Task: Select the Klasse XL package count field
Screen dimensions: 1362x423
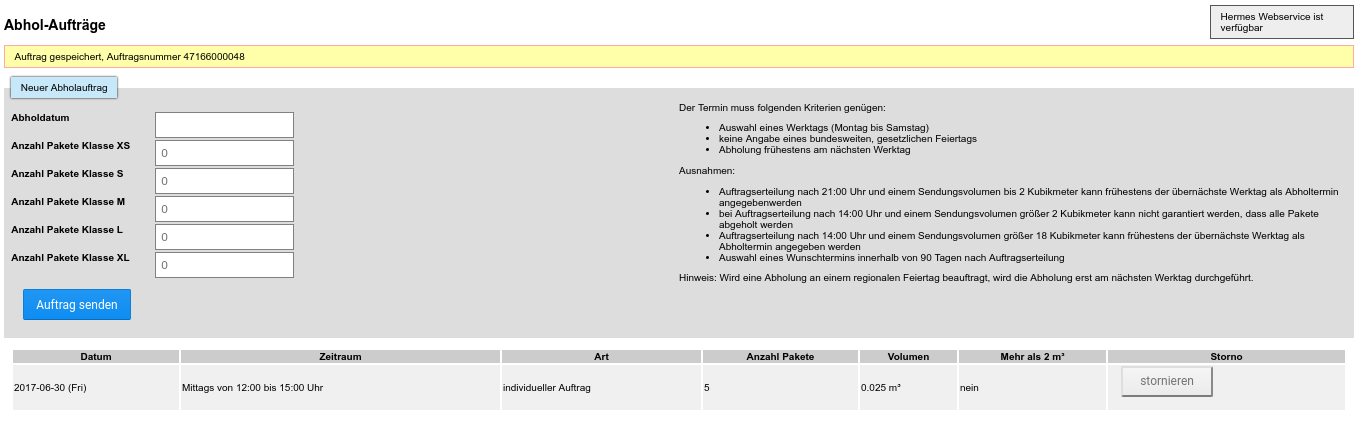Action: pos(224,265)
